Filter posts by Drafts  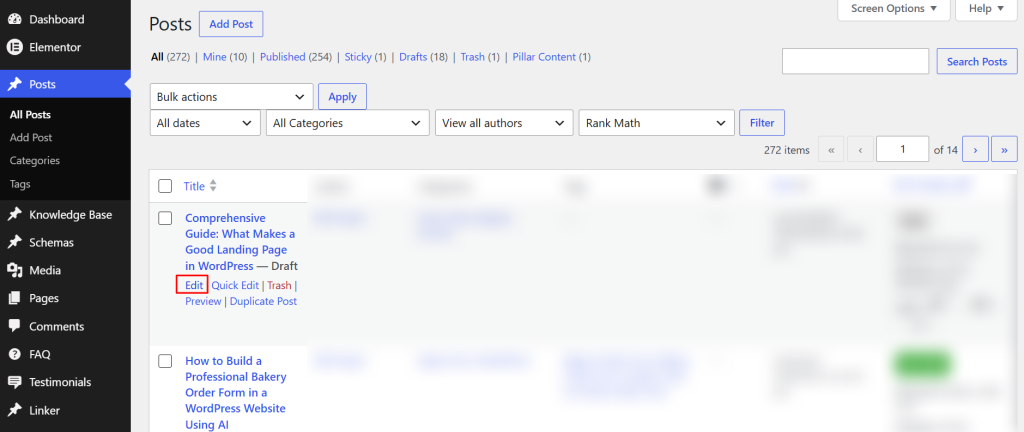(x=413, y=57)
